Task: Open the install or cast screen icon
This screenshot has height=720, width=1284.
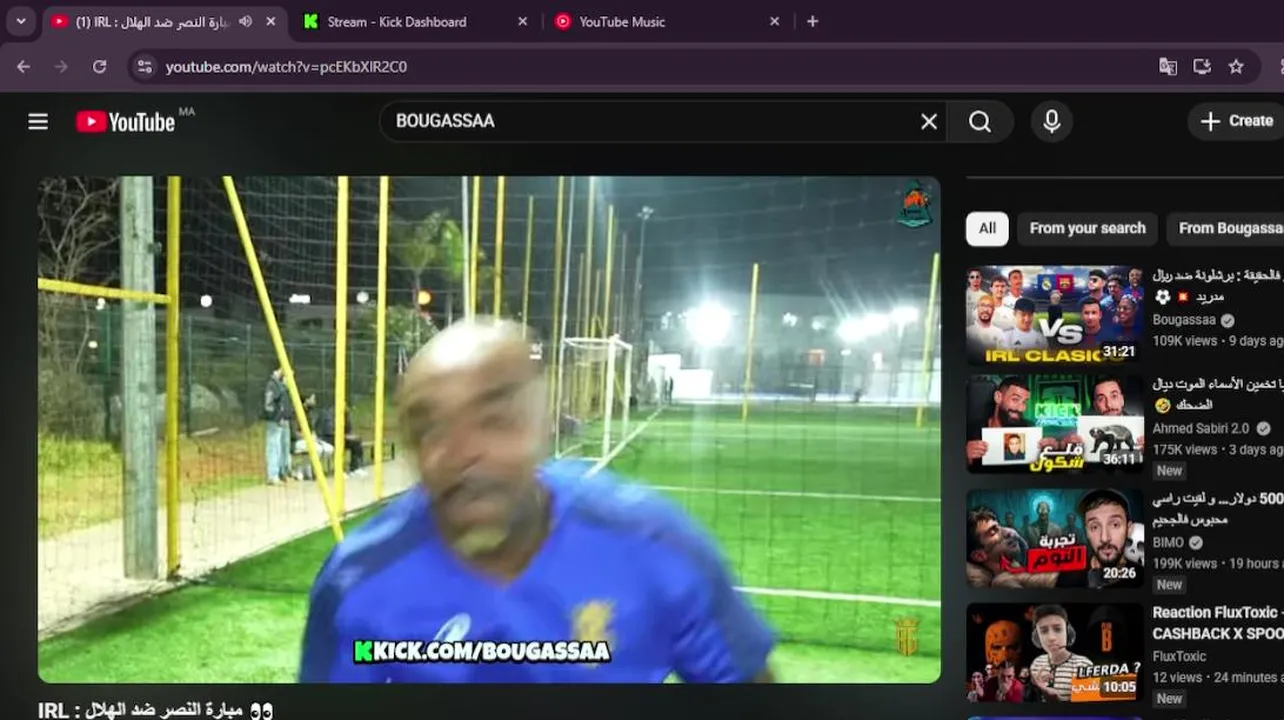Action: click(1202, 66)
